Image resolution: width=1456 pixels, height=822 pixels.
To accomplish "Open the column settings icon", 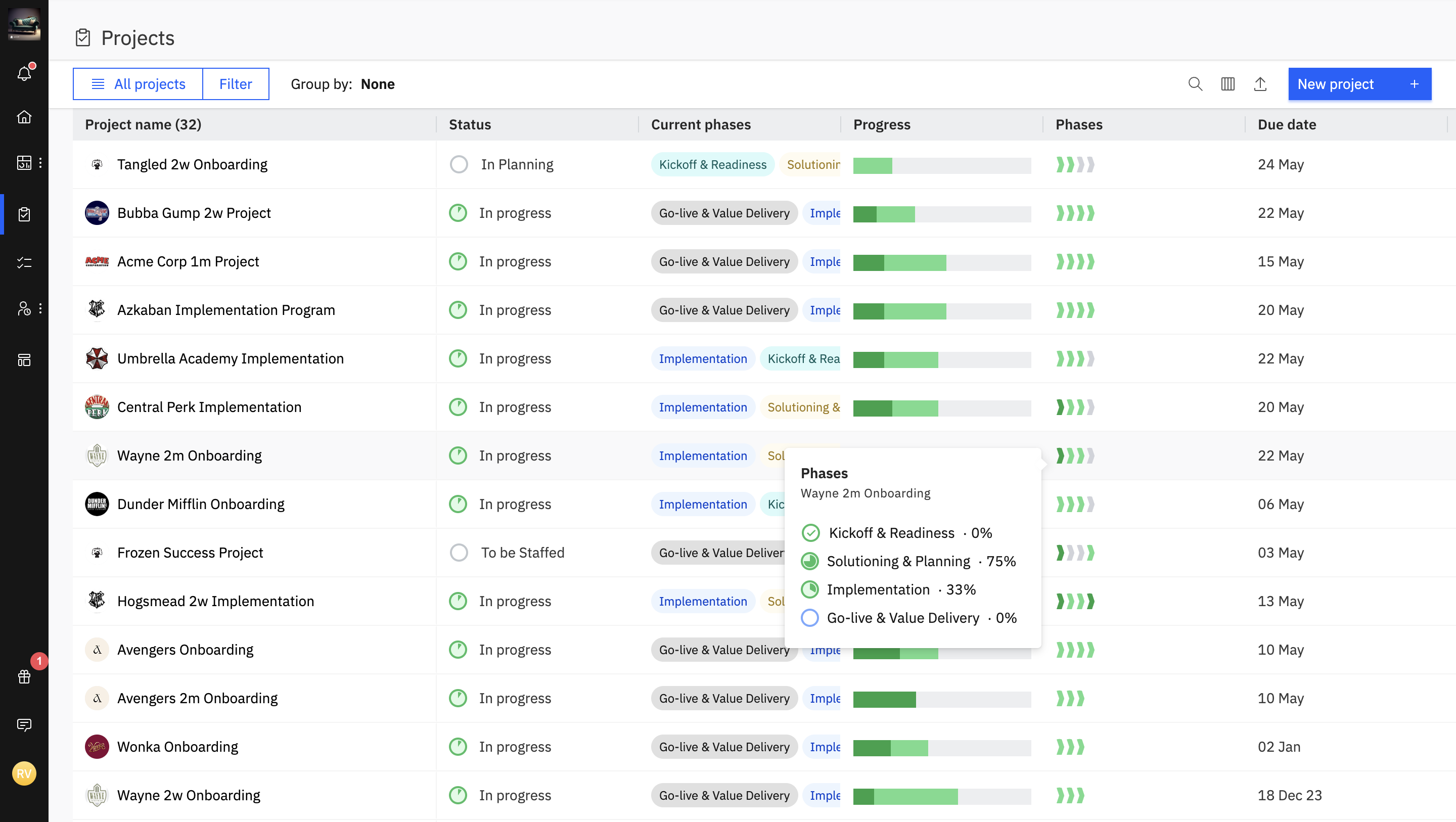I will point(1227,84).
